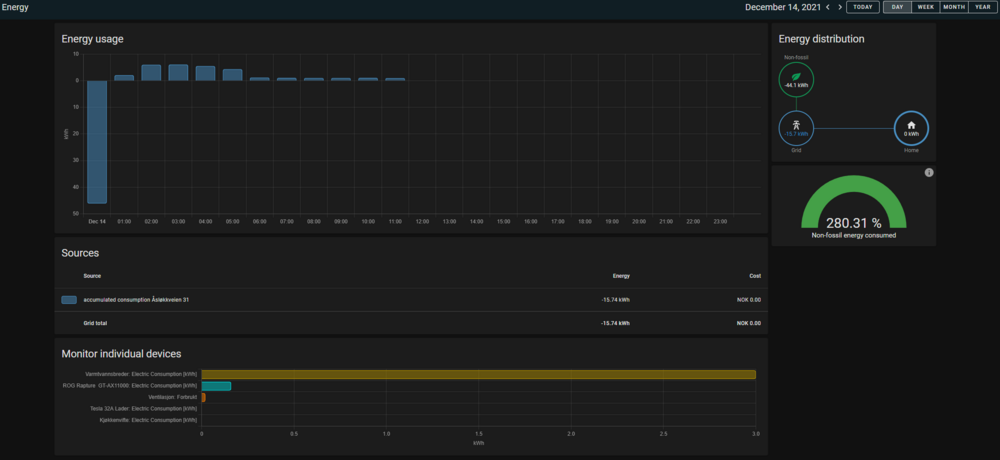Click the info icon on the non-fossil gauge

929,173
